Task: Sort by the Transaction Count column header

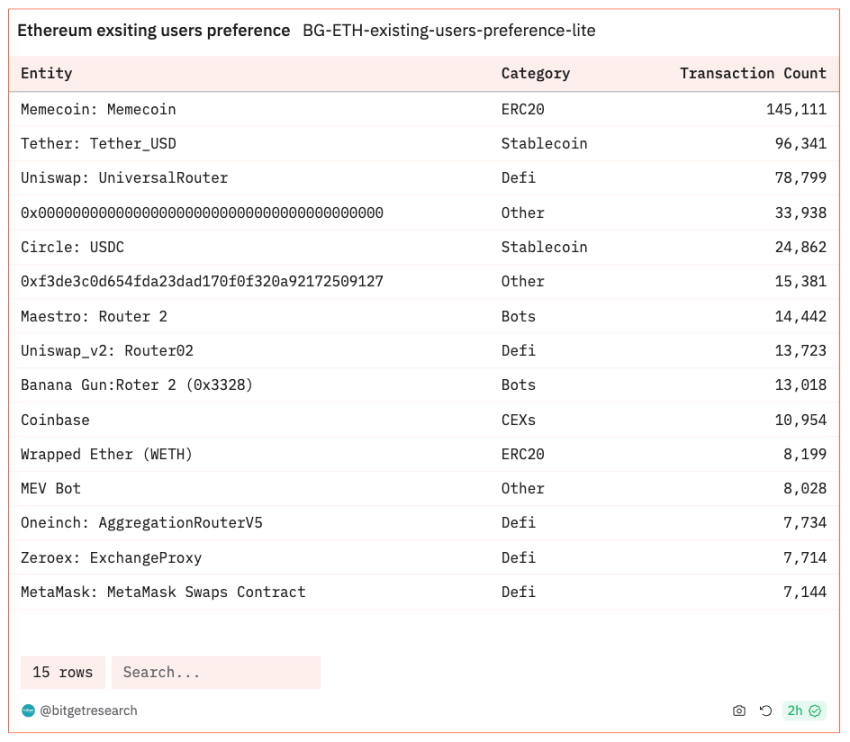Action: point(752,73)
